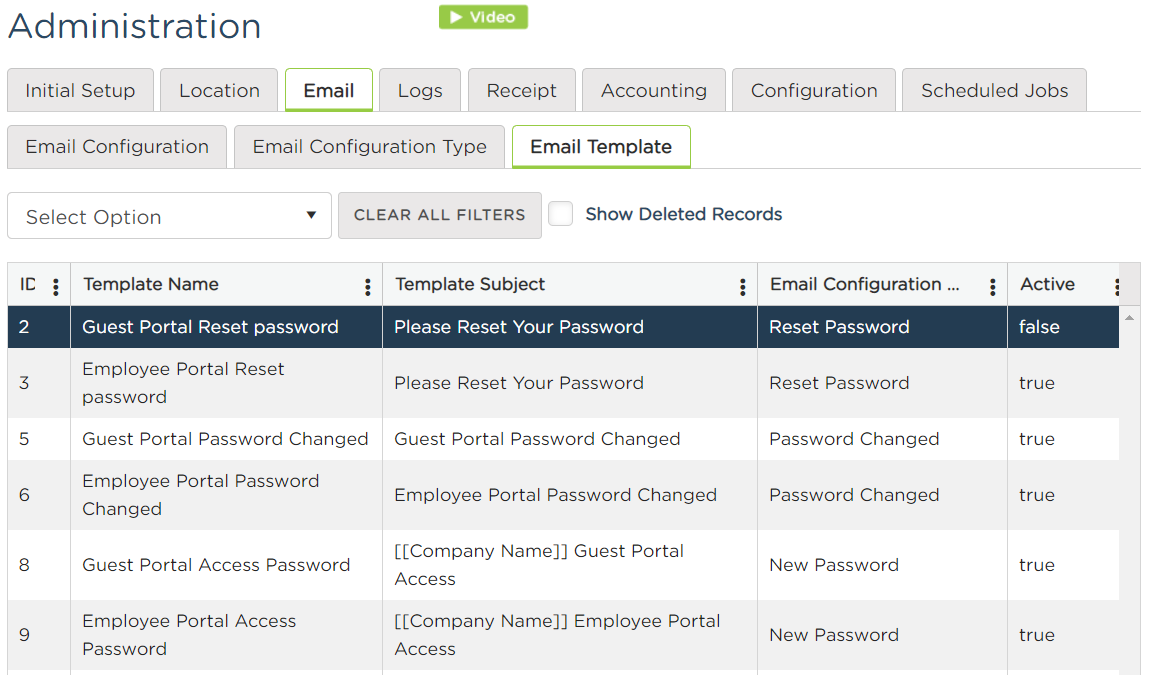Open Template Subject column menu icon

coord(742,287)
